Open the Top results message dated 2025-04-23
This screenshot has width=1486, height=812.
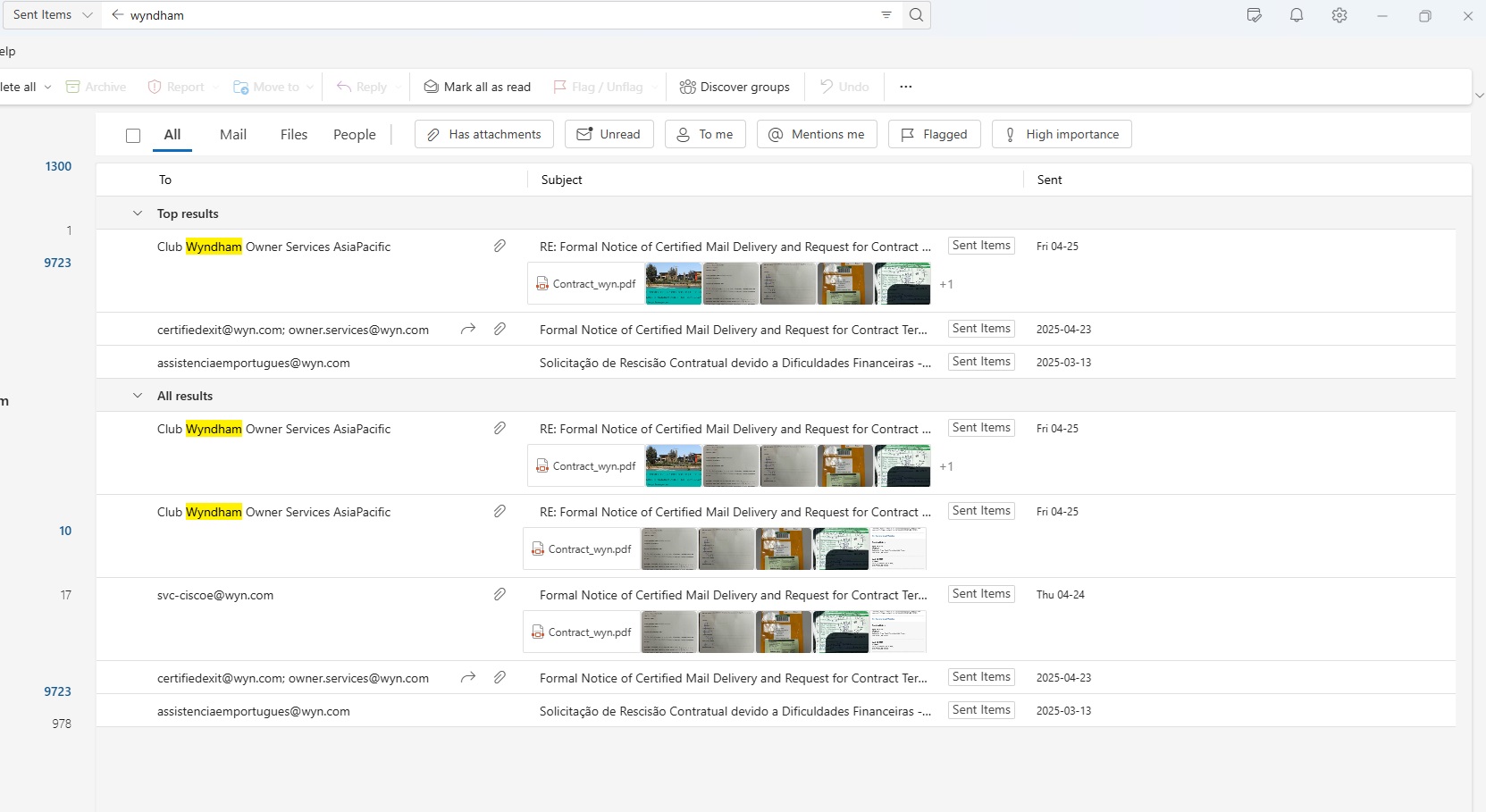click(776, 329)
